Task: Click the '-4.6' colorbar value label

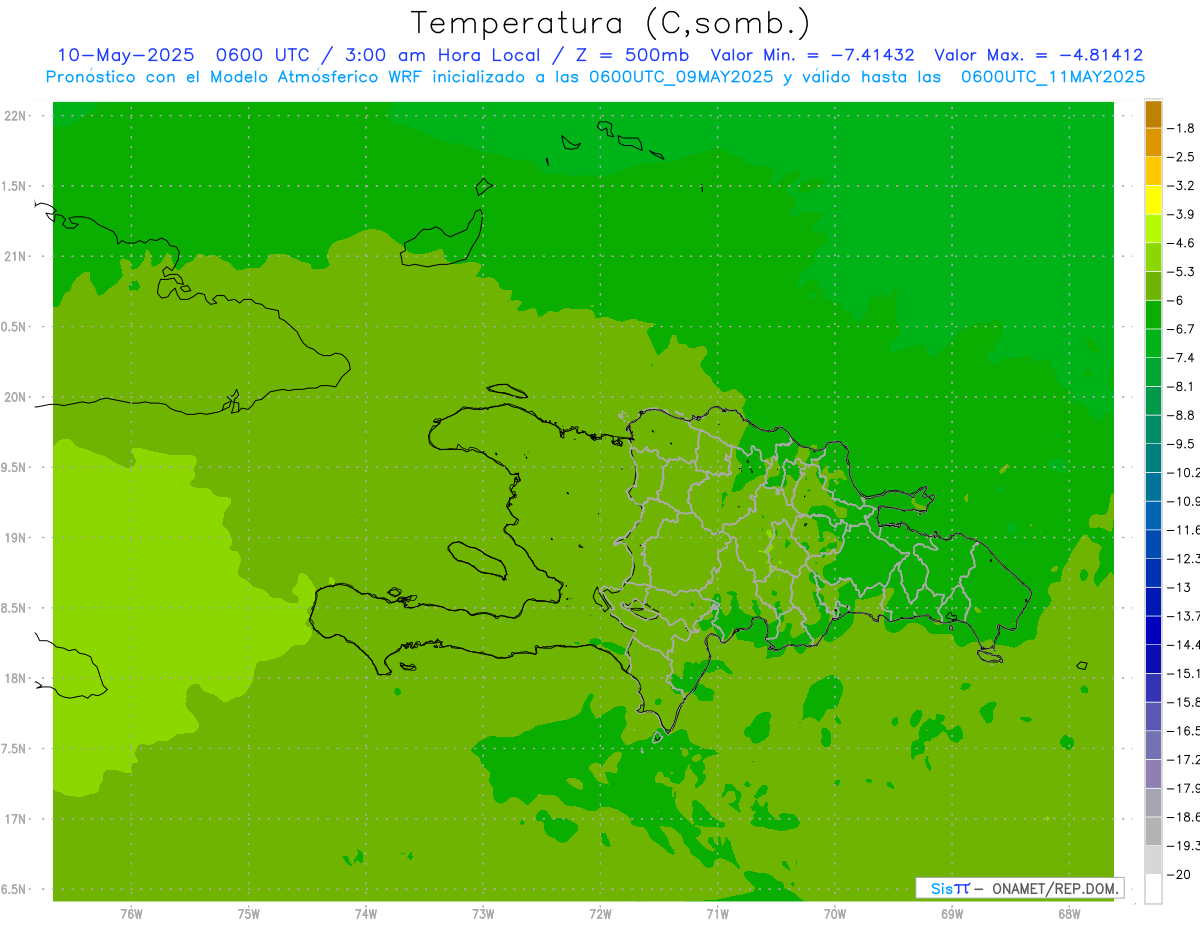Action: click(x=1181, y=243)
